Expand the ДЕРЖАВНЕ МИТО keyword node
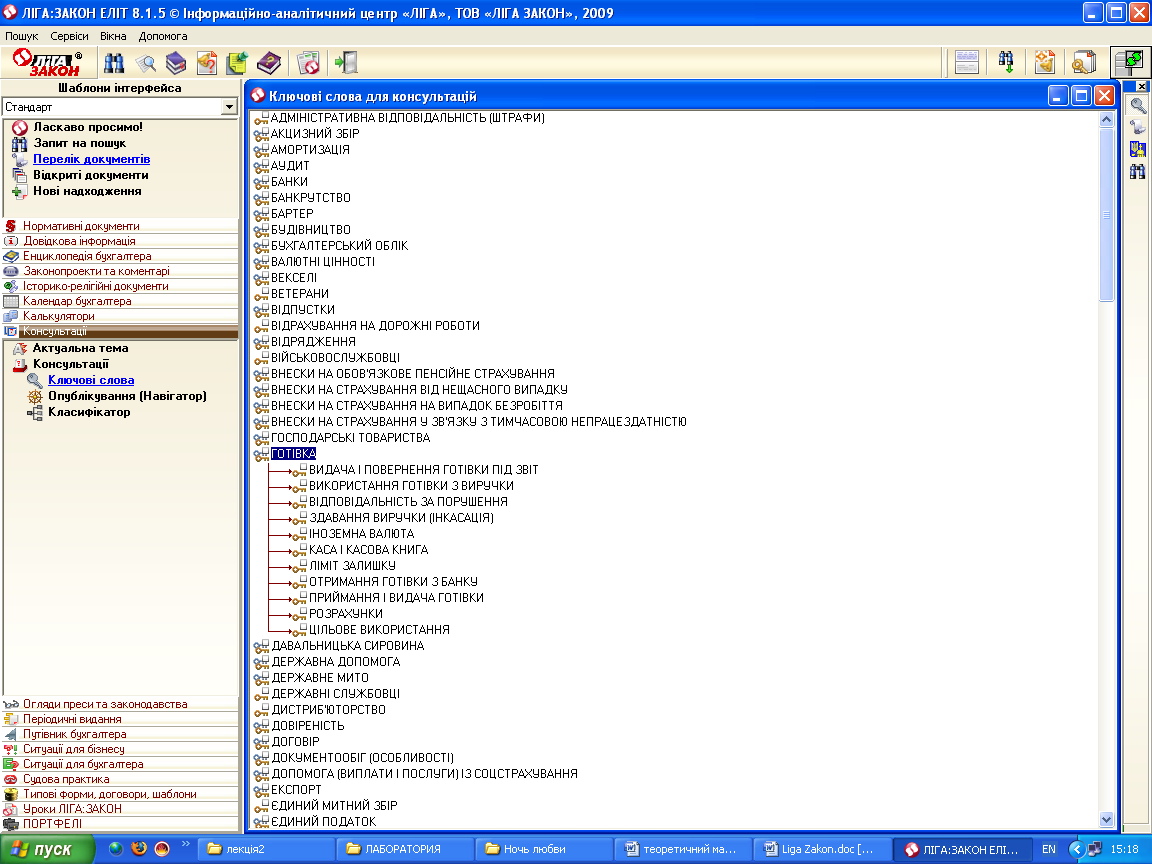The height and width of the screenshot is (864, 1152). pyautogui.click(x=261, y=678)
